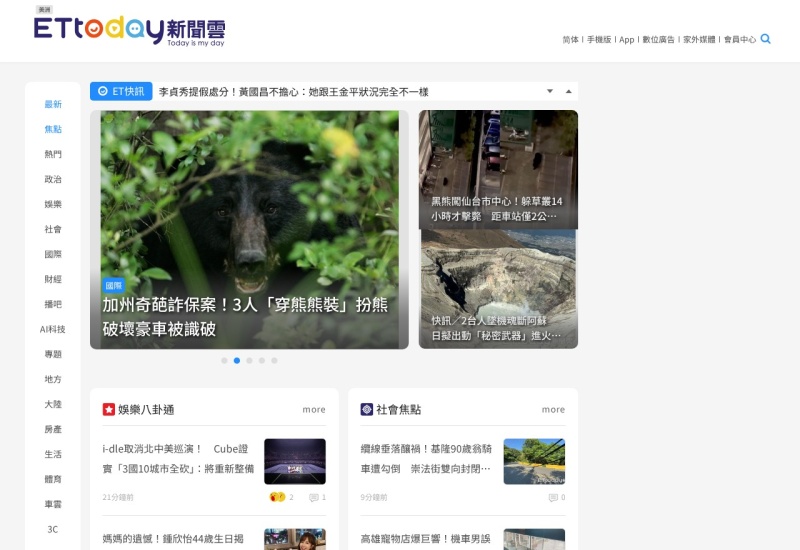Click the 高雄寵物店 article thumbnail
800x550 pixels.
pyautogui.click(x=534, y=539)
